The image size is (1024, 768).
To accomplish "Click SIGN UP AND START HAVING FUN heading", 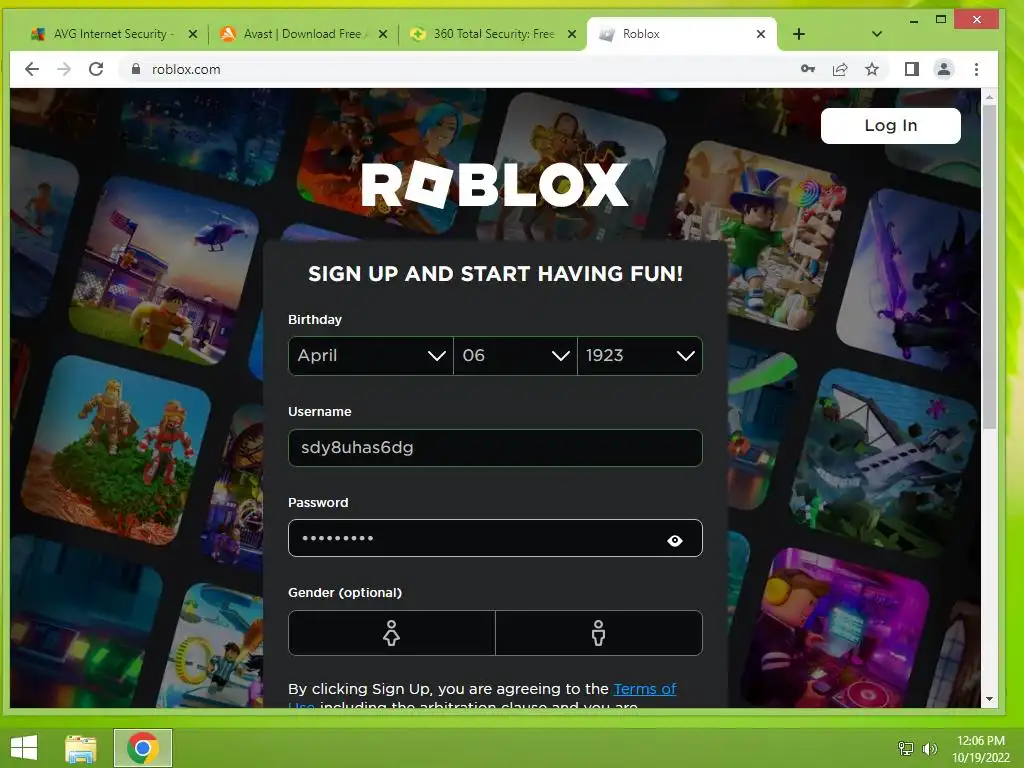I will [495, 274].
